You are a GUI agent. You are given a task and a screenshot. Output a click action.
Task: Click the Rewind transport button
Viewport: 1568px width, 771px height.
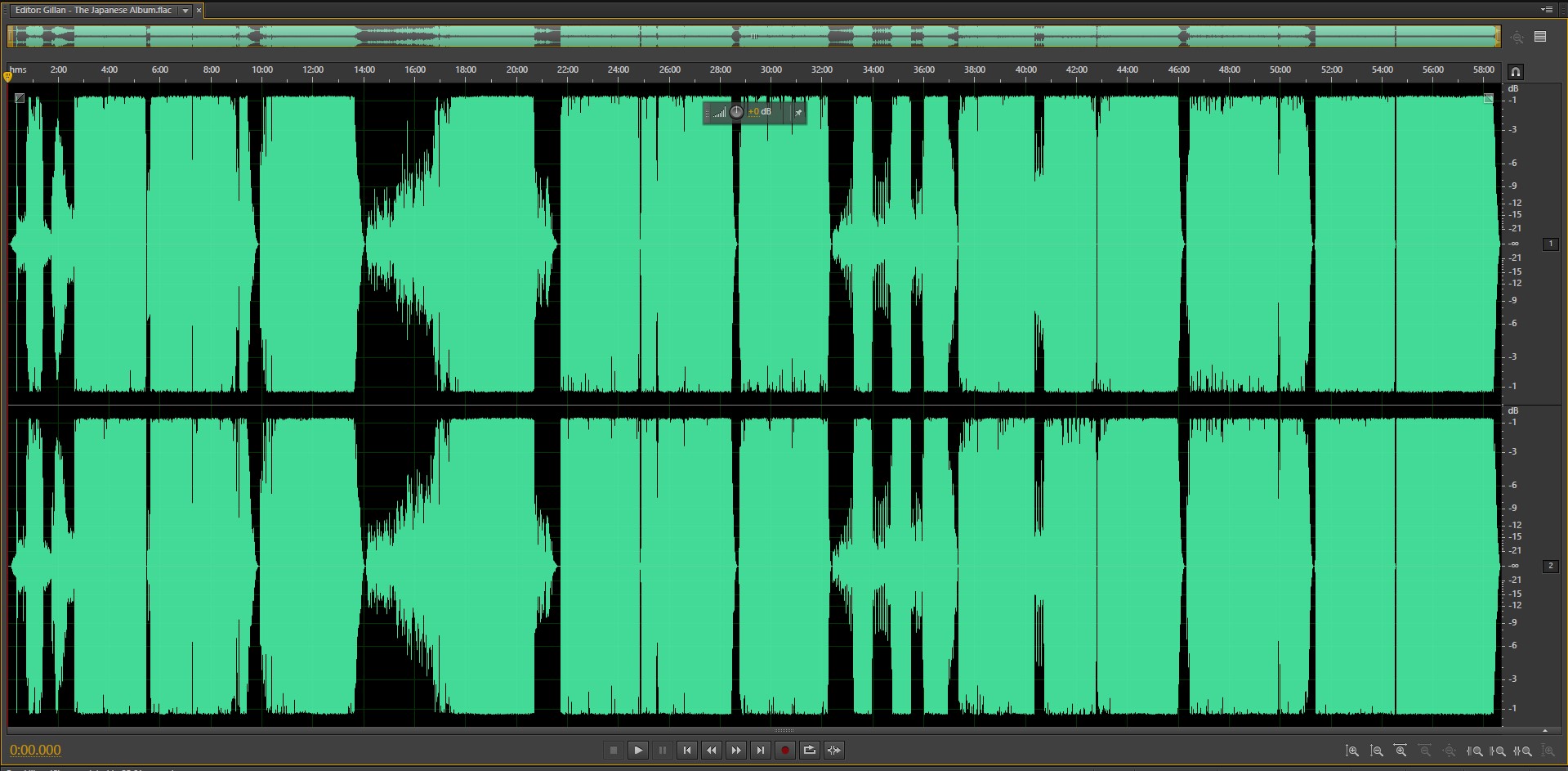pyautogui.click(x=711, y=750)
